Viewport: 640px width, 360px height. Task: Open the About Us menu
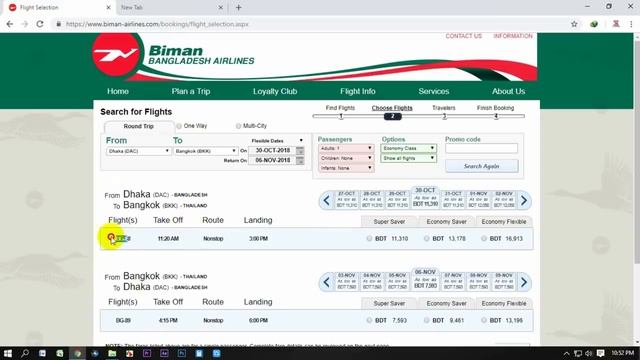[x=509, y=91]
